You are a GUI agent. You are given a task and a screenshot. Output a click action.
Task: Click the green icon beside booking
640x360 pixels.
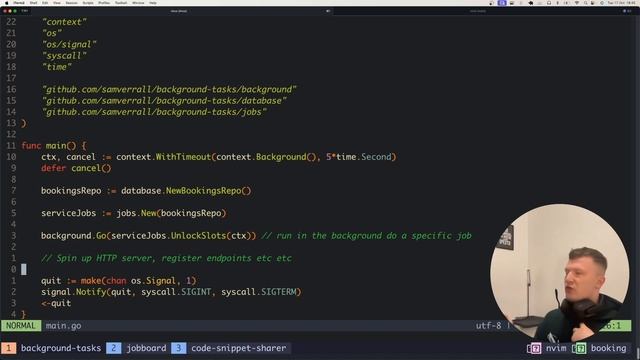click(x=579, y=348)
